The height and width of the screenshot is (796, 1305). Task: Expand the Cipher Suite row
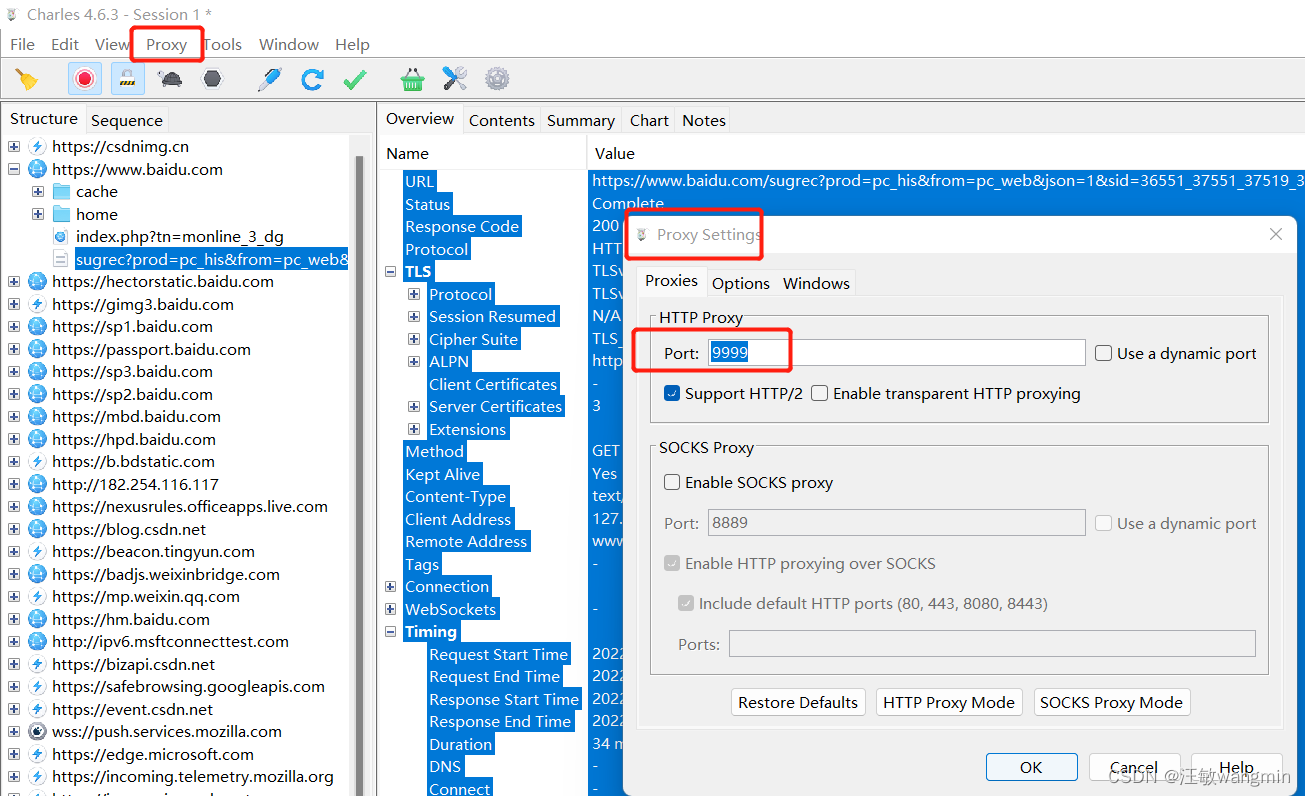[414, 339]
